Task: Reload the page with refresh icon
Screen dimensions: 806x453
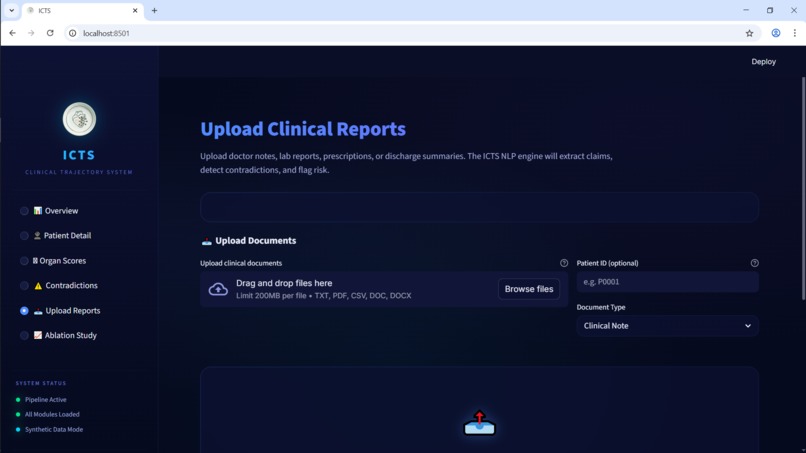Action: point(50,33)
